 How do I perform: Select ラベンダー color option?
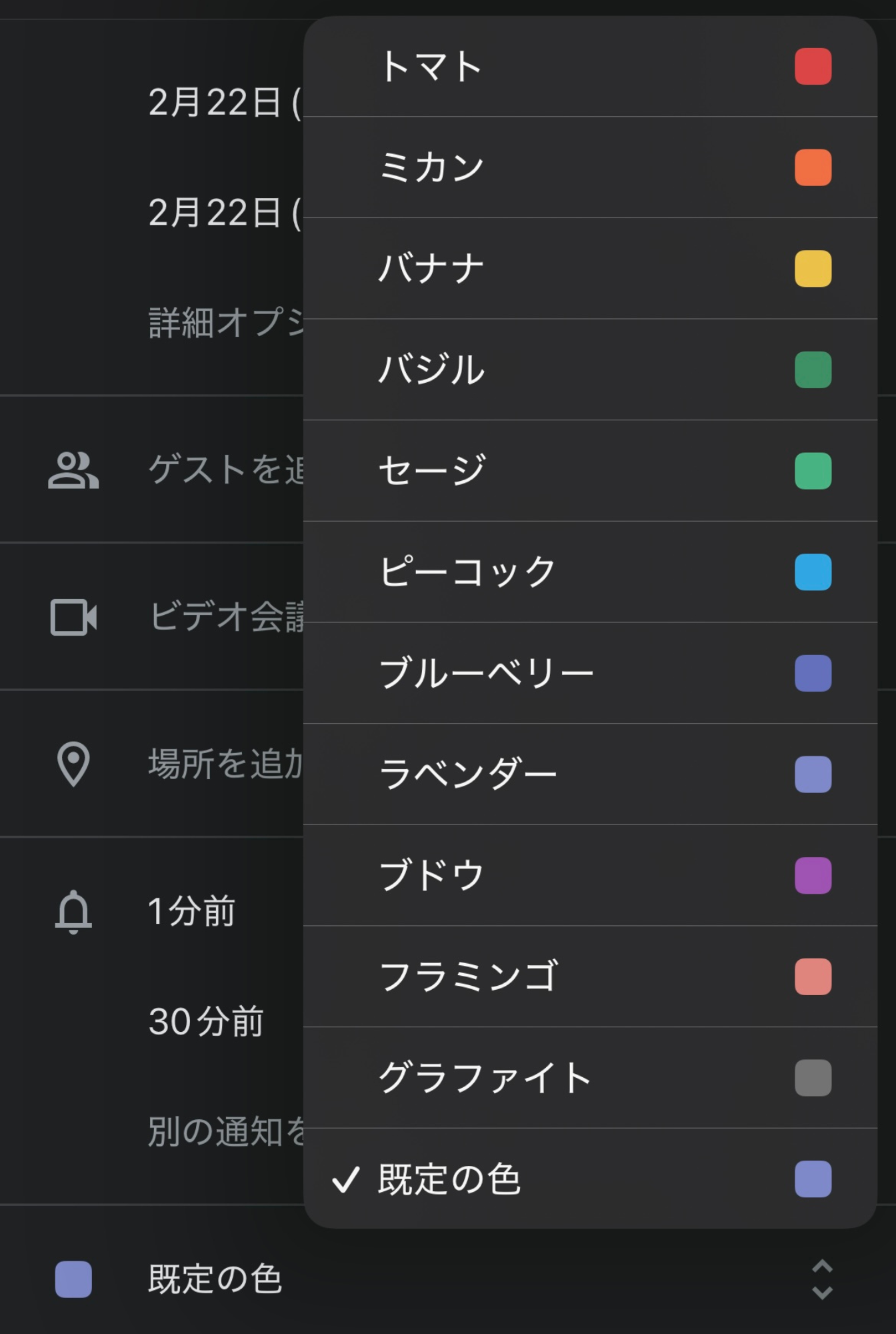pos(589,774)
